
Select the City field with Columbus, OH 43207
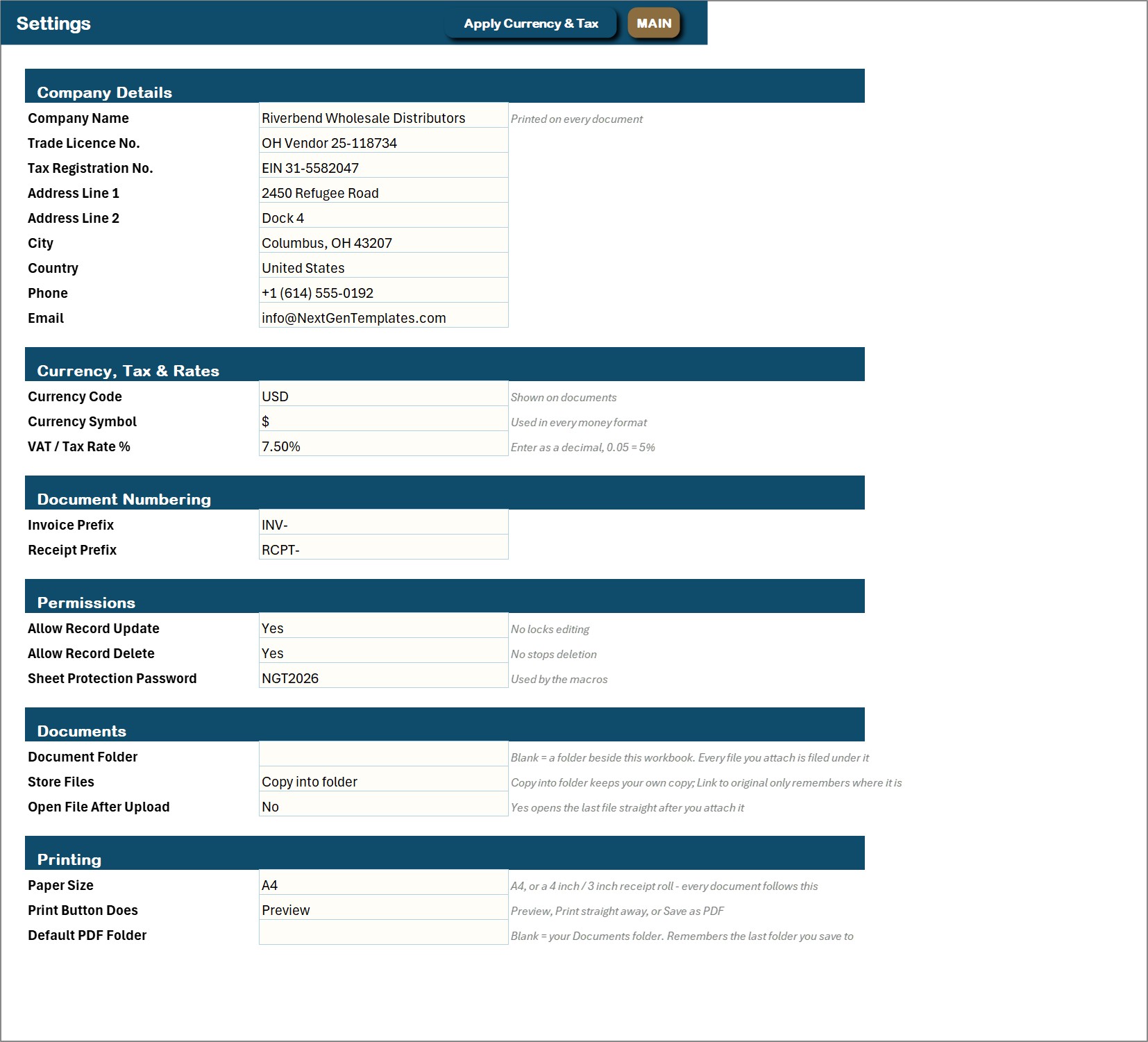[x=383, y=240]
